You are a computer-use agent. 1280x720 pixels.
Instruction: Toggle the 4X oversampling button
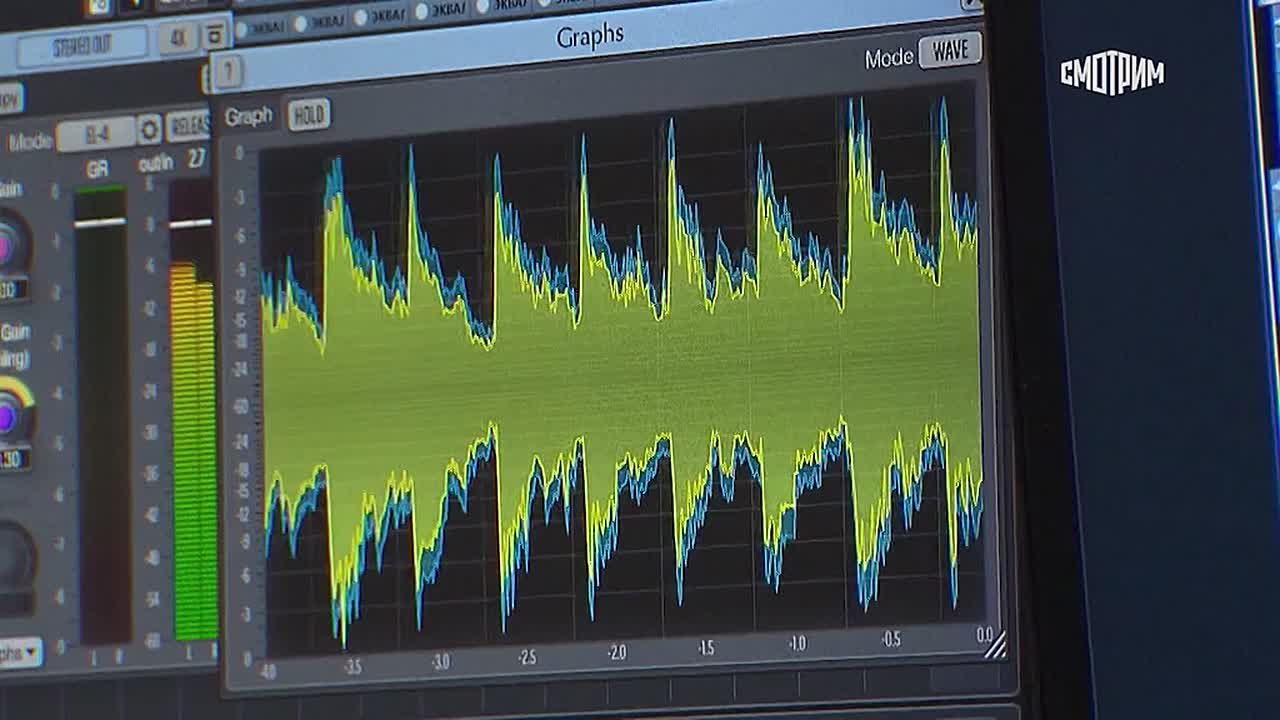coord(178,40)
